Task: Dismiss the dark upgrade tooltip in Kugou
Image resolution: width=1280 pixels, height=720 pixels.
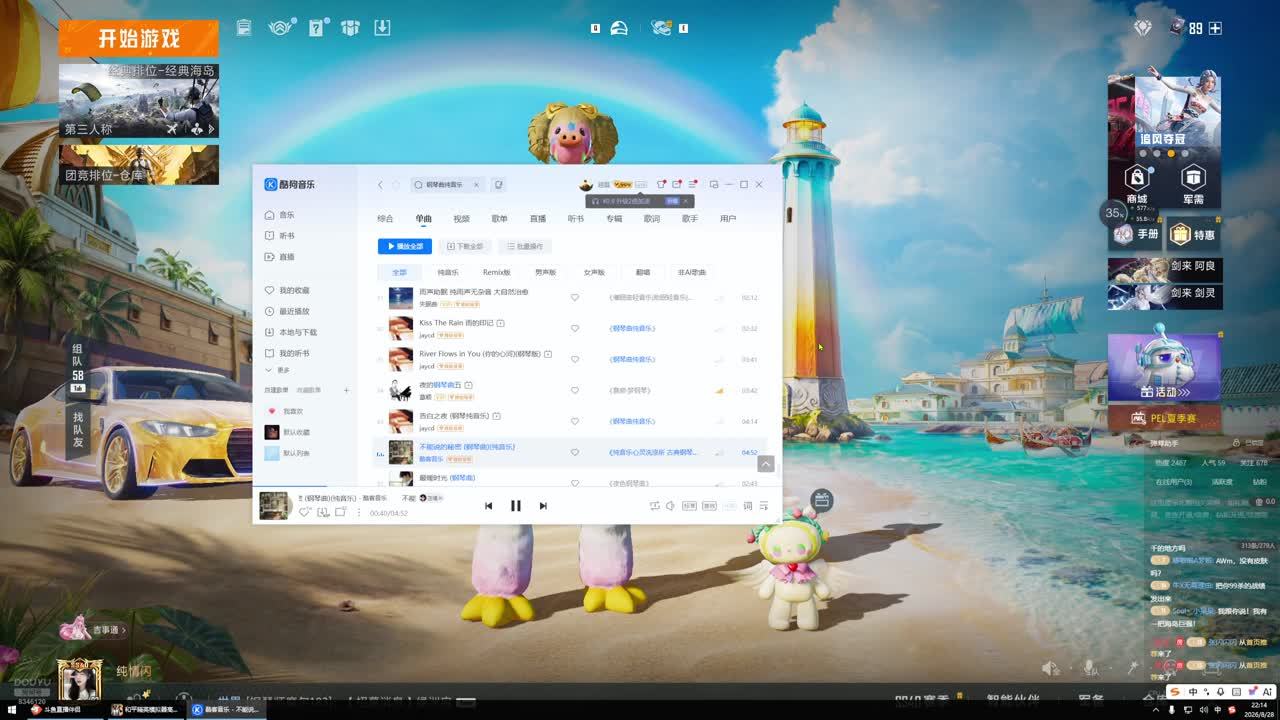Action: tap(686, 201)
